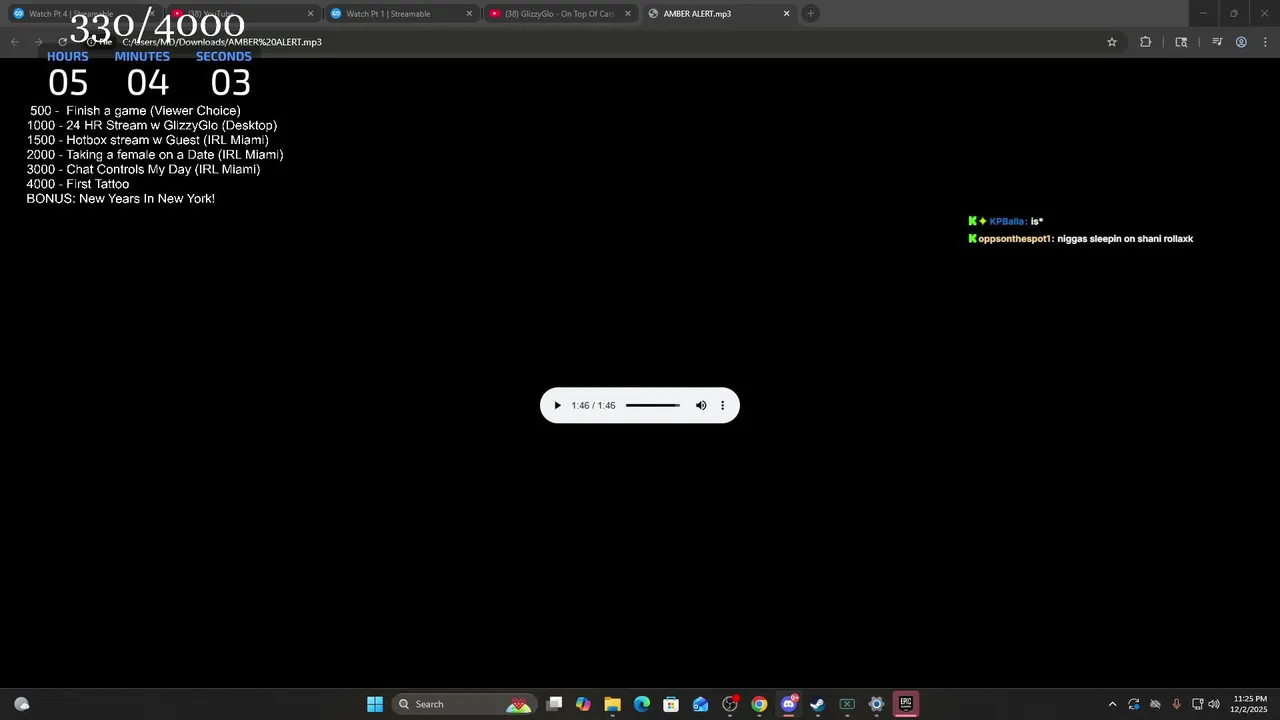Close the GlizzyGlo On Top Of Cars tab
This screenshot has width=1280, height=720.
click(628, 13)
